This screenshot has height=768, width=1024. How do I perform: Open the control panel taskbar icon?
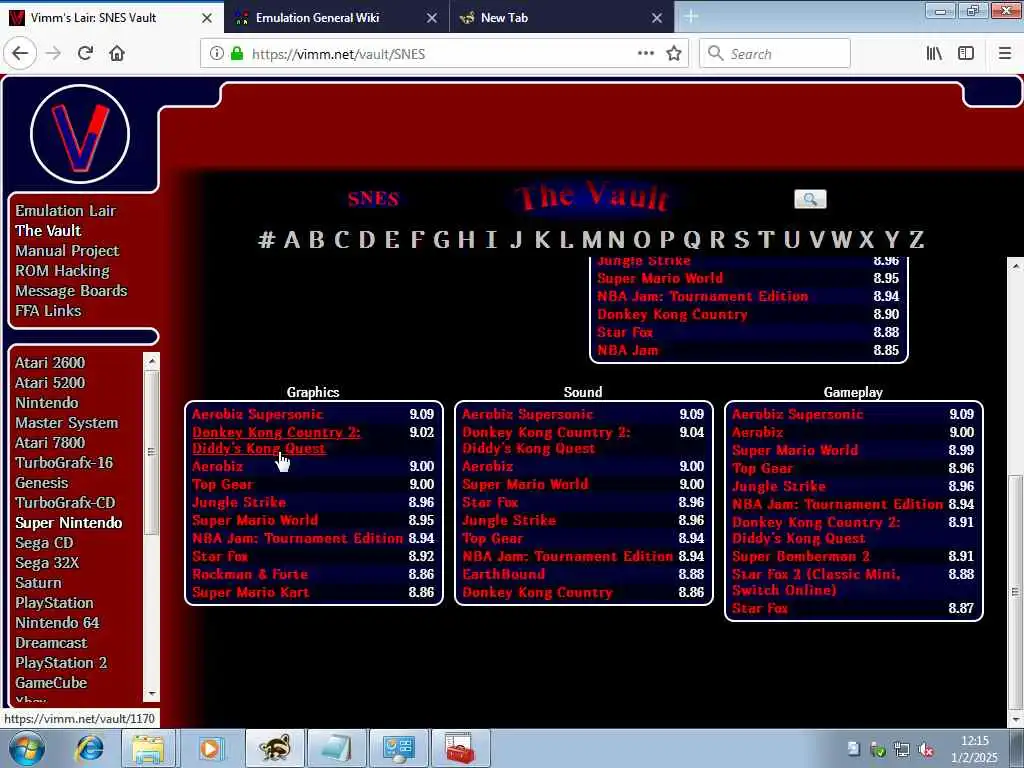point(398,748)
